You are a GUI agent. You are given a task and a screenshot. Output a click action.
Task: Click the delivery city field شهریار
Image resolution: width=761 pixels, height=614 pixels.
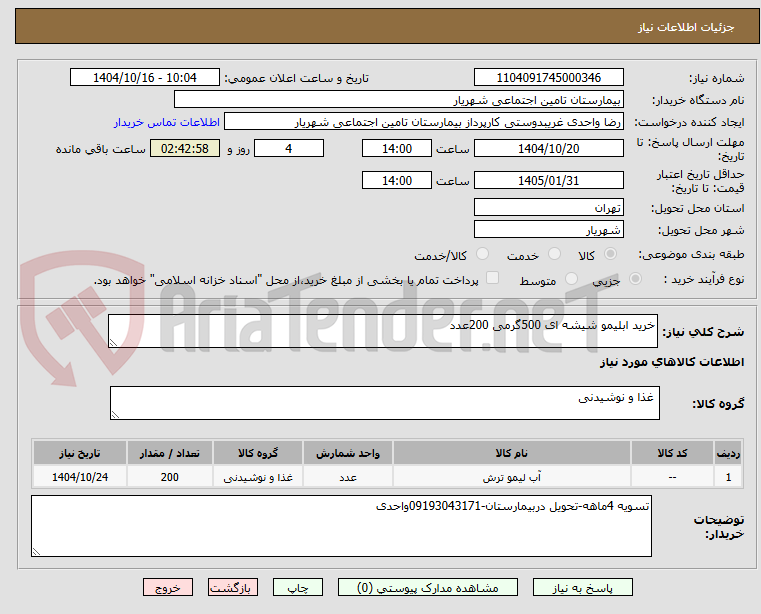tap(548, 230)
